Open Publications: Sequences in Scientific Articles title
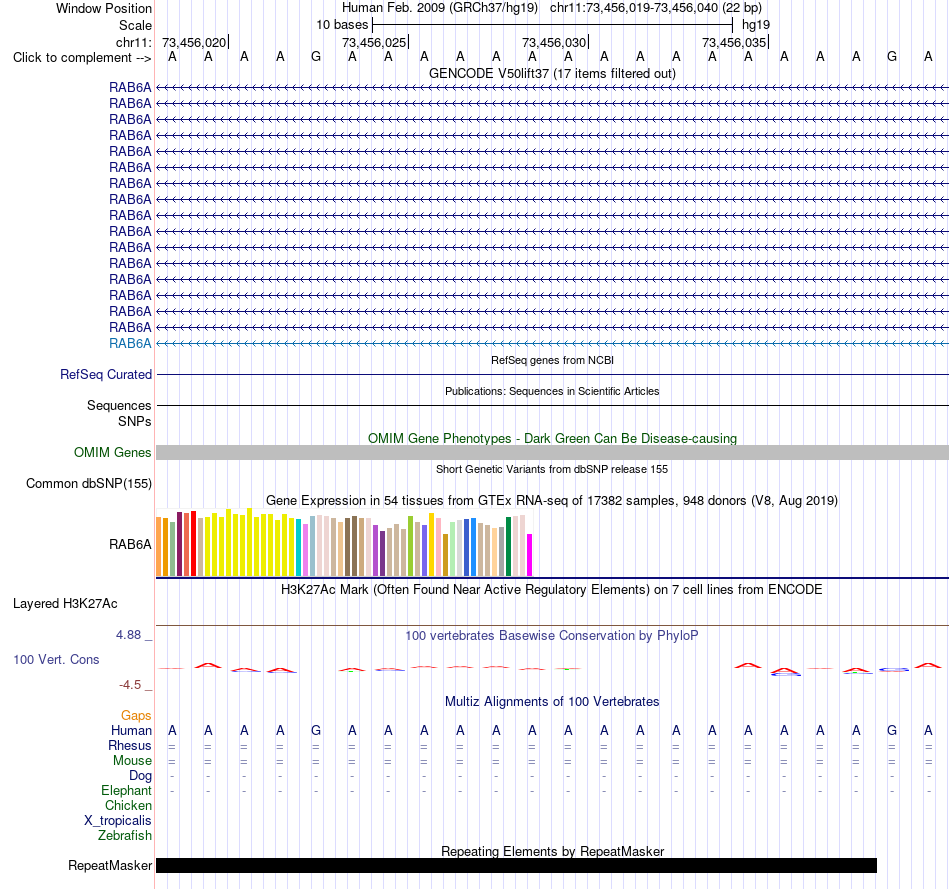Image resolution: width=950 pixels, height=889 pixels. tap(552, 391)
